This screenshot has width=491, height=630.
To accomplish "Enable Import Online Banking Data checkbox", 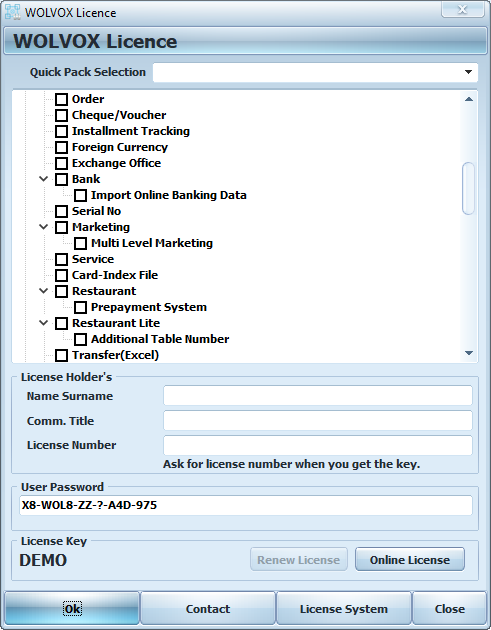I will coord(80,195).
